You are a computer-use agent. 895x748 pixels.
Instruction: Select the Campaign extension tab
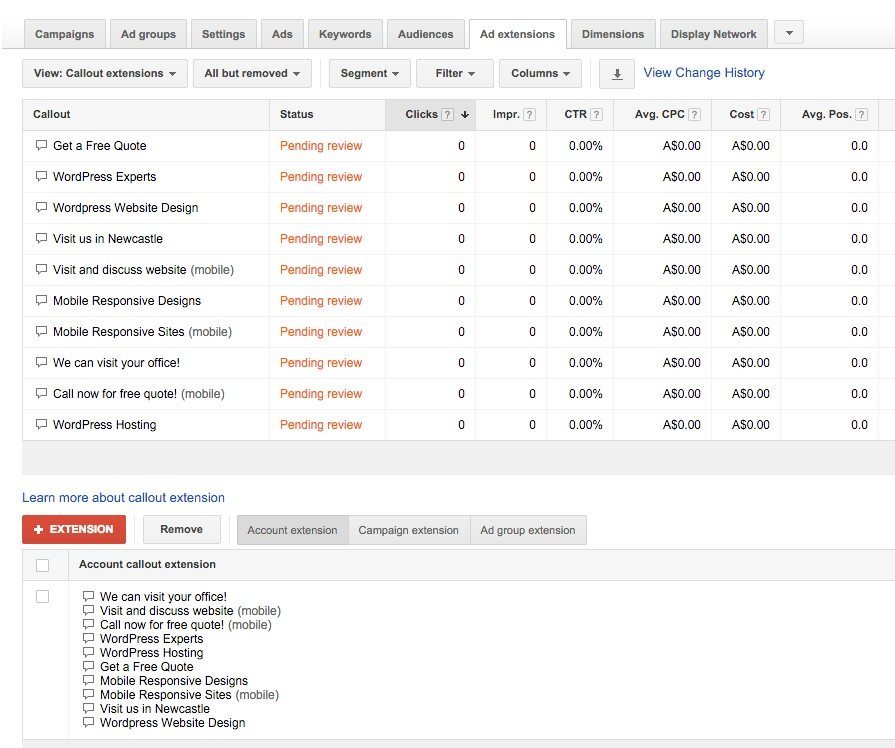(x=409, y=530)
